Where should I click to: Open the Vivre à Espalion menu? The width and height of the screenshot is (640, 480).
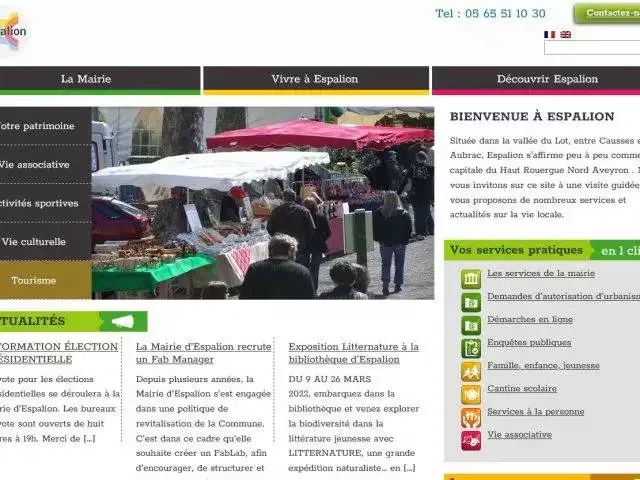pyautogui.click(x=315, y=79)
